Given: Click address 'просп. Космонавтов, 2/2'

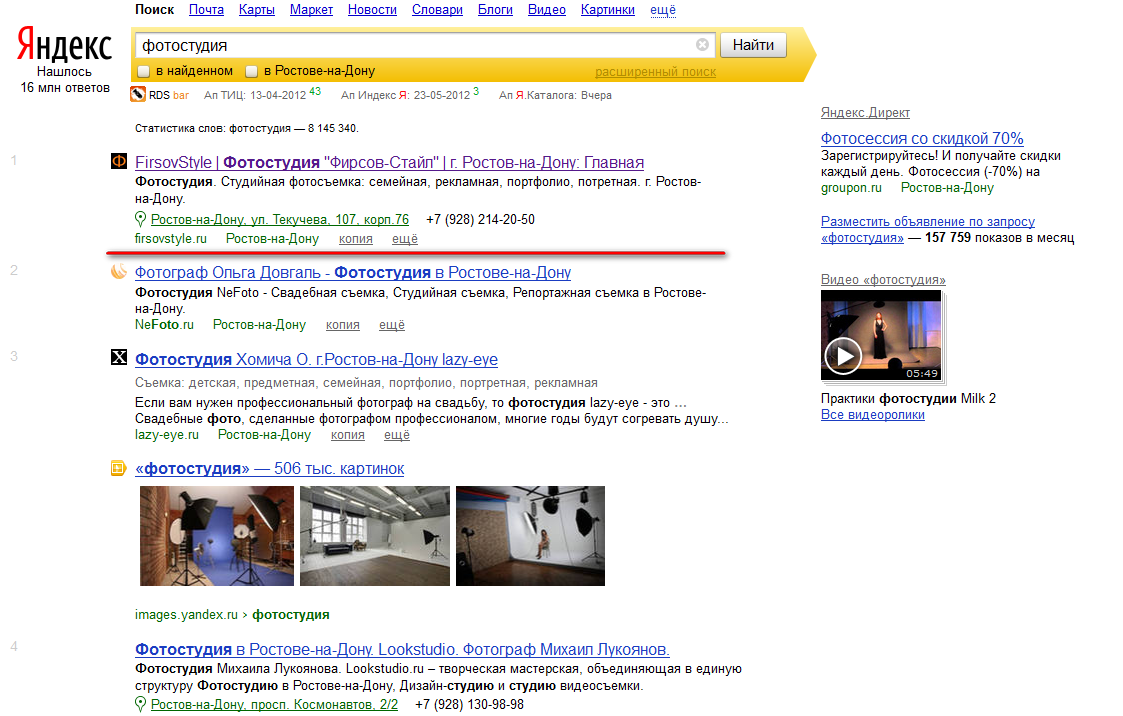Looking at the screenshot, I should point(274,705).
